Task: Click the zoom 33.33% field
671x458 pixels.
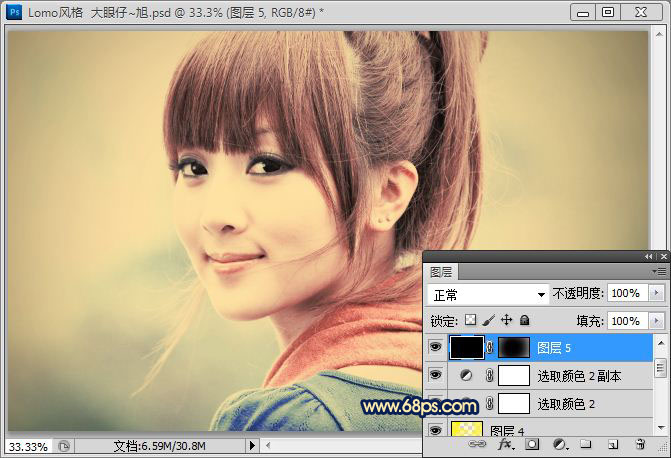Action: [28, 446]
